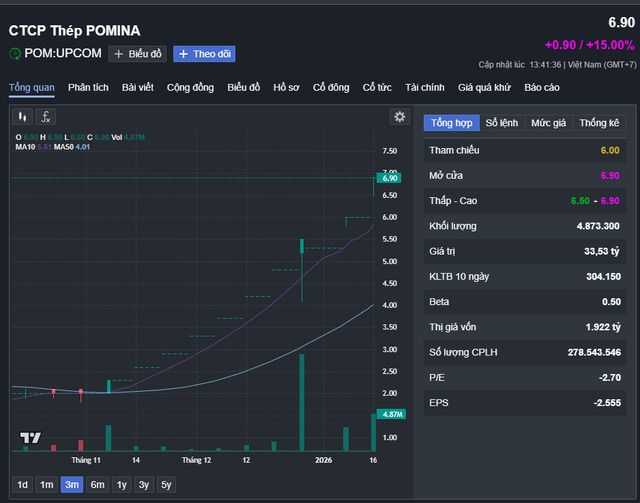The image size is (640, 503).
Task: Click the POM:UPCOM ticker symbol icon
Action: pos(15,54)
